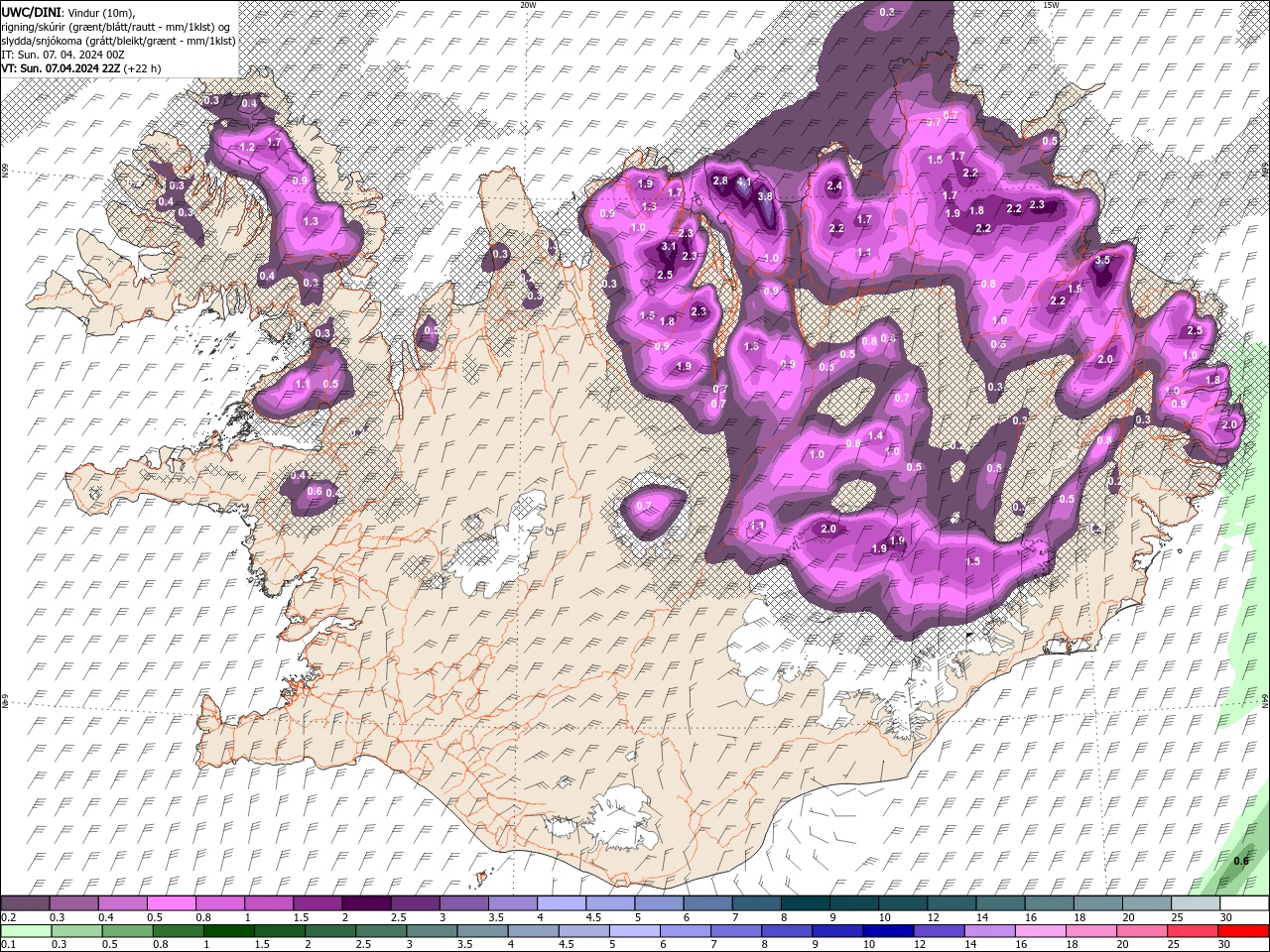Click the lower legend swatch beginning at 2.5
Image resolution: width=1270 pixels, height=952 pixels.
(x=380, y=931)
